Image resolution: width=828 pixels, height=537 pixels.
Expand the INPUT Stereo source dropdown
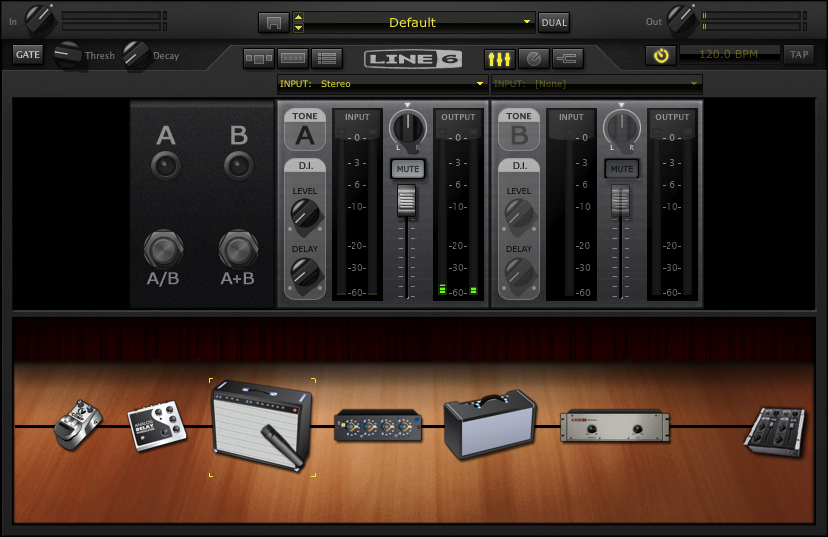[x=382, y=84]
